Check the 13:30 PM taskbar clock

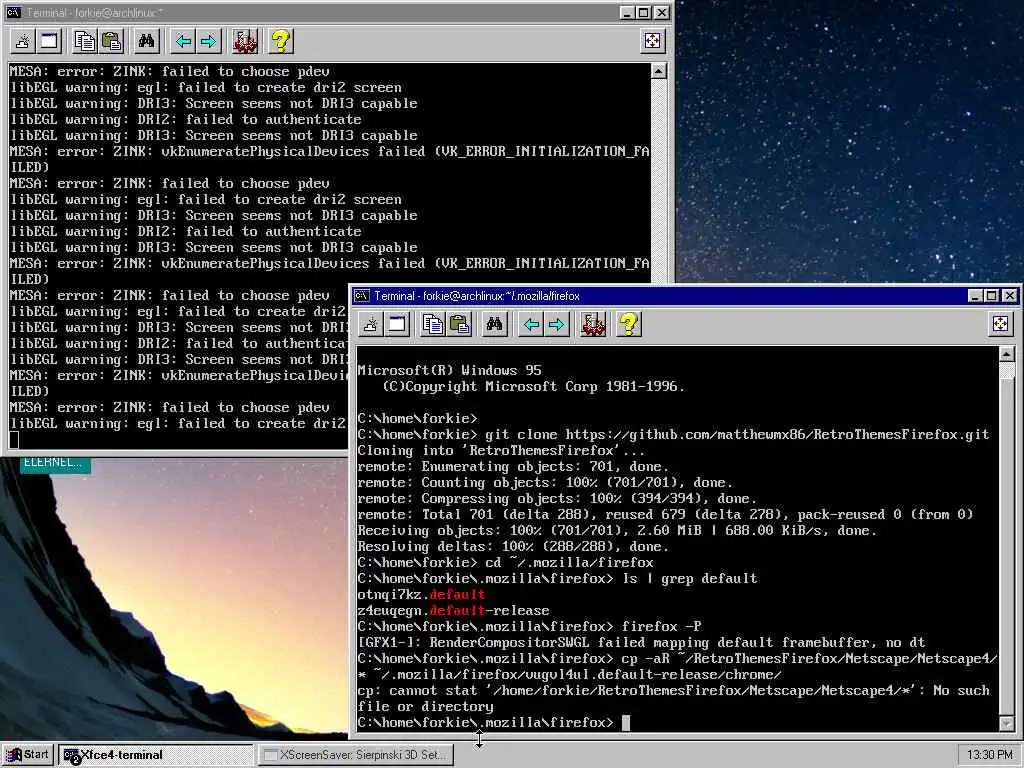click(x=989, y=755)
